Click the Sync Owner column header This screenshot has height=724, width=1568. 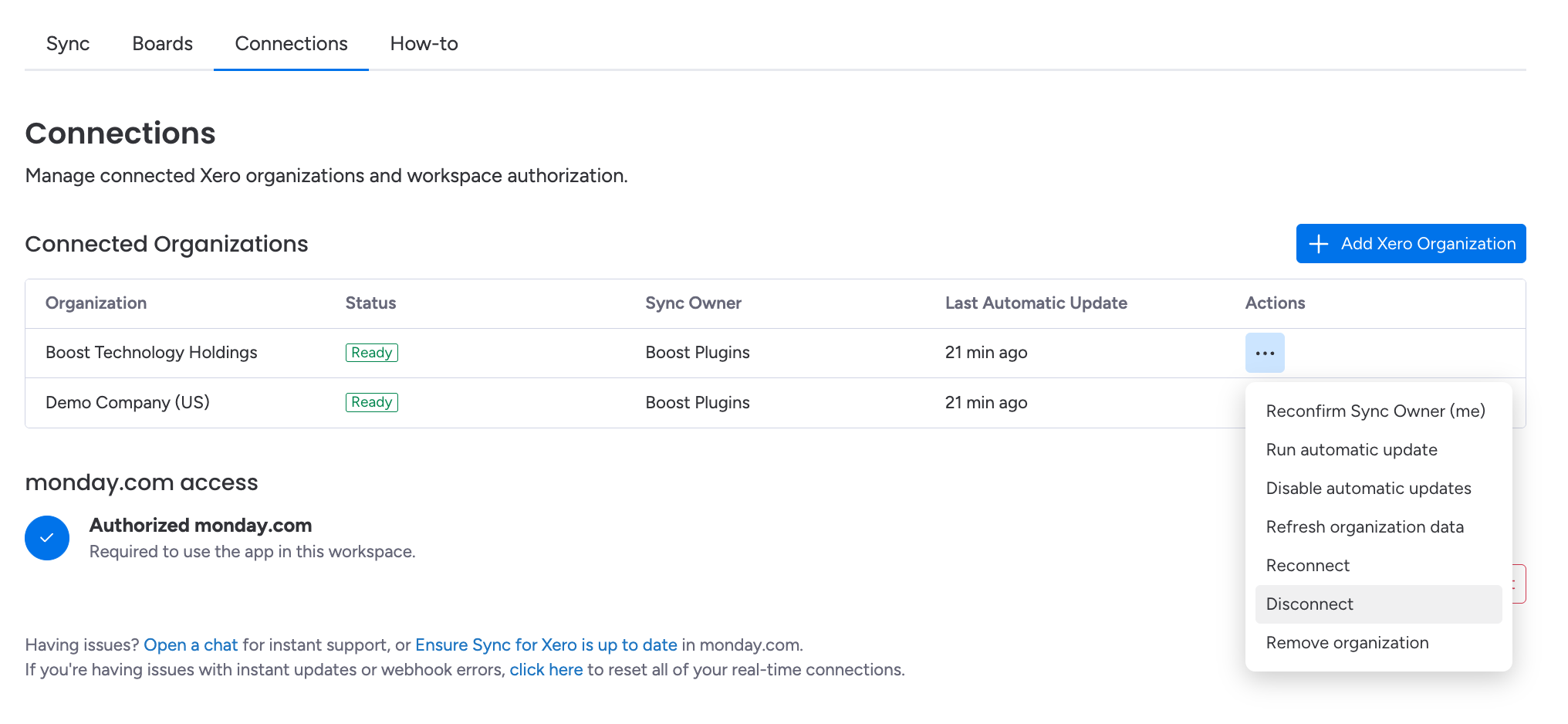pyautogui.click(x=693, y=303)
